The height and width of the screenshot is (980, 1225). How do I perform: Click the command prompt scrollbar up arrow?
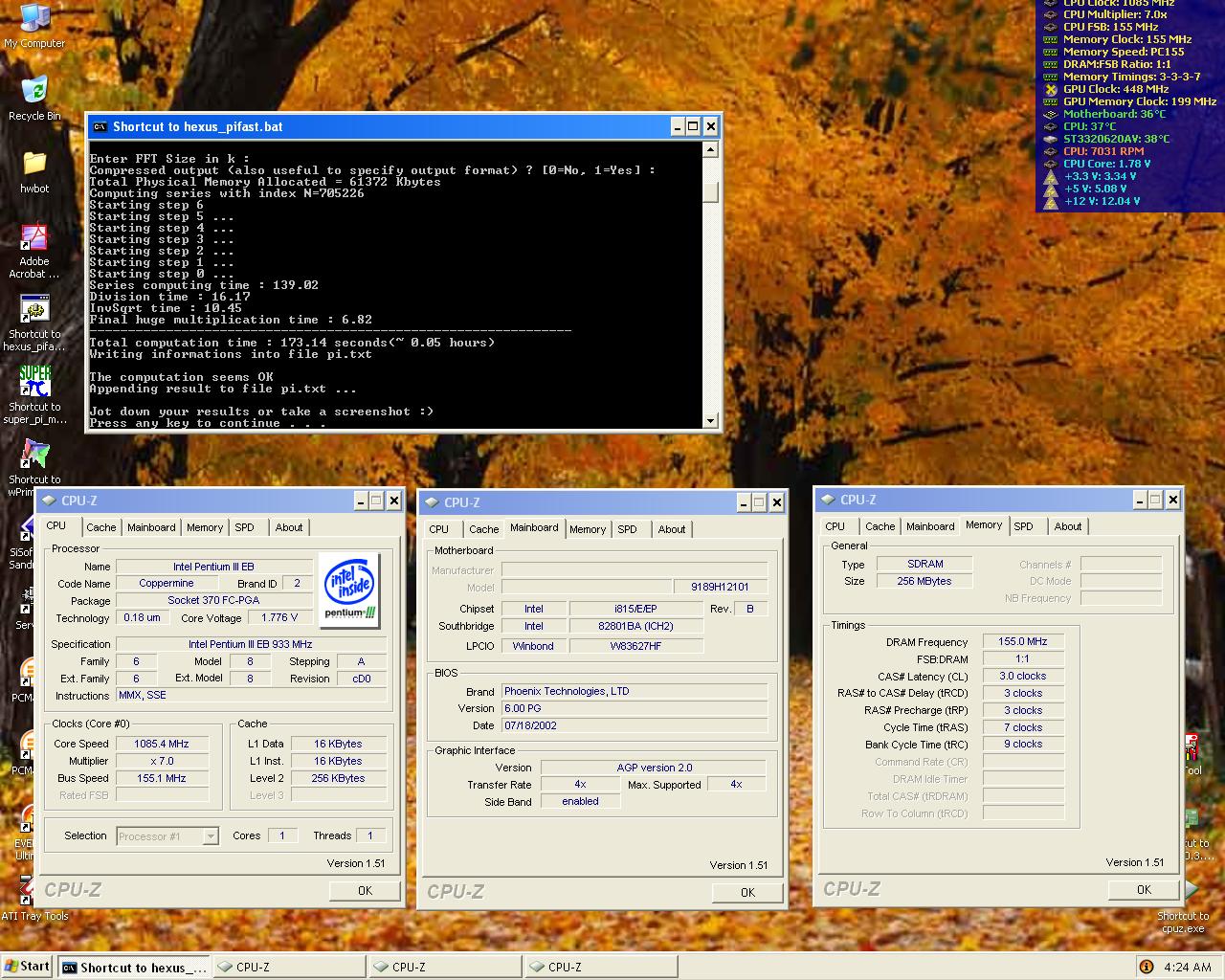pos(710,149)
